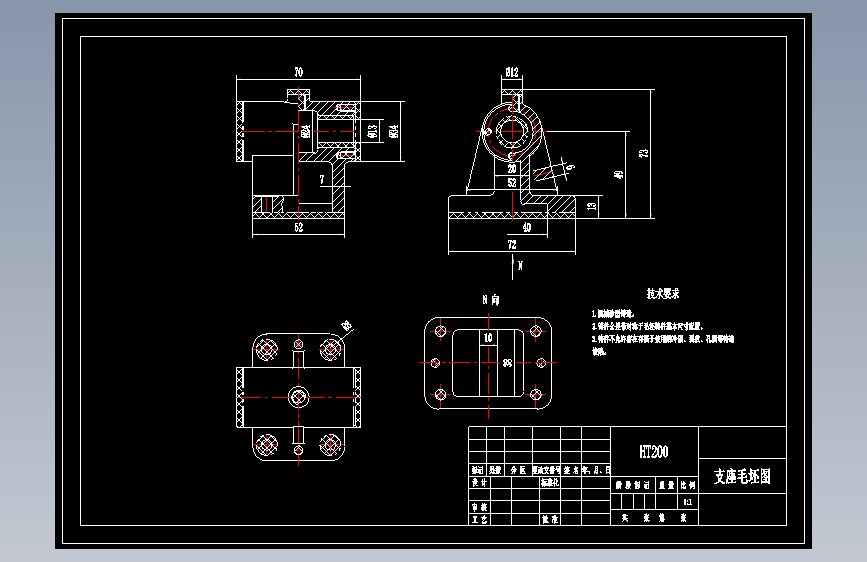Click the "72" base width dimension
This screenshot has height=562, width=867.
pyautogui.click(x=512, y=244)
